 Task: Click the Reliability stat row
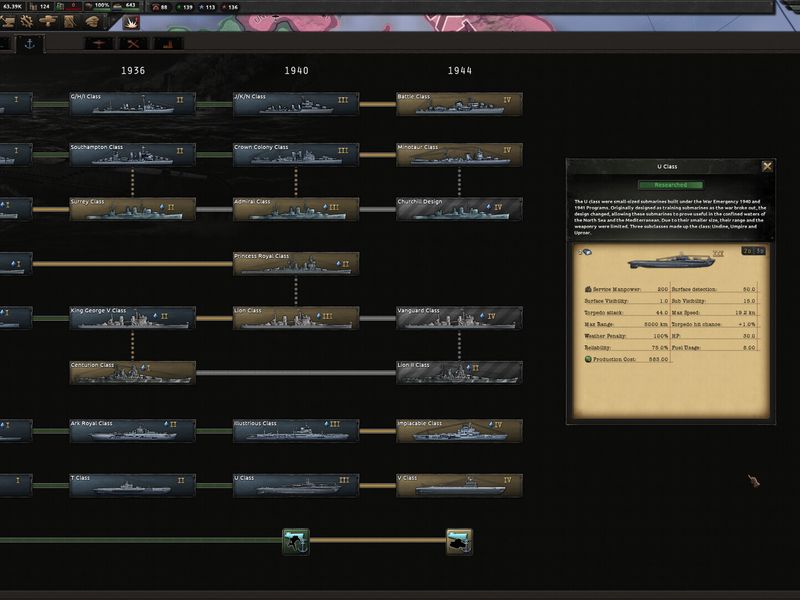(x=627, y=347)
